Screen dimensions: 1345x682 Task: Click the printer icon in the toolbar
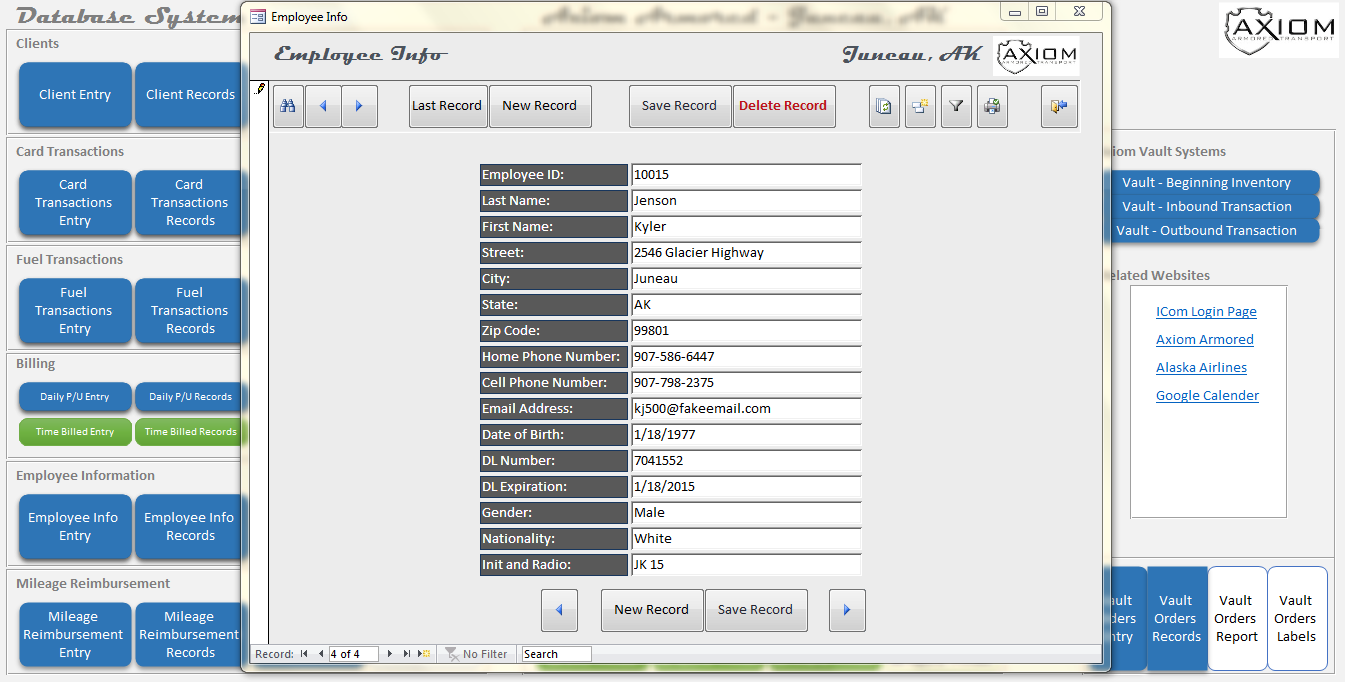click(992, 106)
